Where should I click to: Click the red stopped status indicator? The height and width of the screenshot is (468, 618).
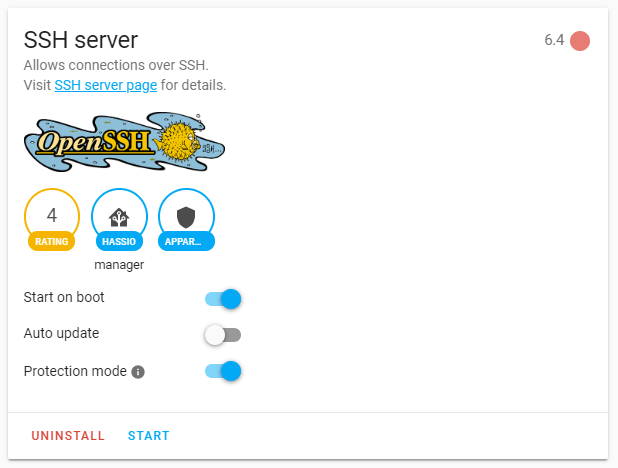coord(580,41)
